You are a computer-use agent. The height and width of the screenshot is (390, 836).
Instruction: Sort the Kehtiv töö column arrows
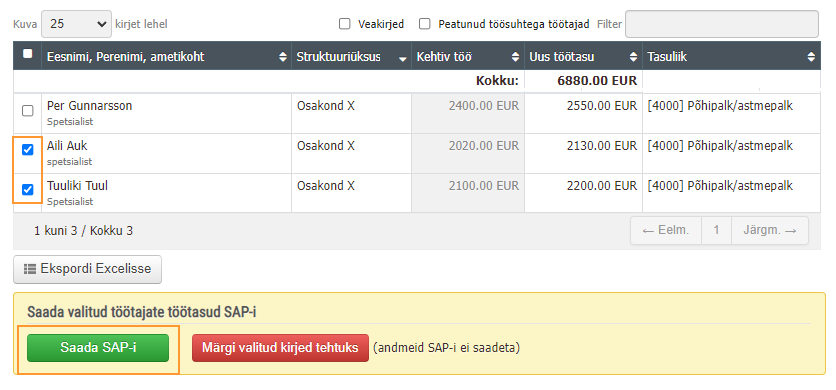[x=516, y=57]
